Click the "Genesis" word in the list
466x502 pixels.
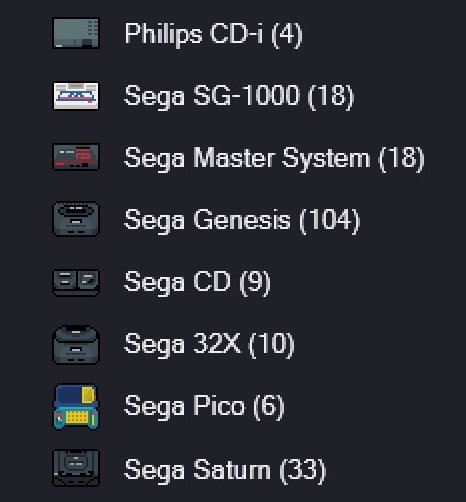(x=242, y=220)
